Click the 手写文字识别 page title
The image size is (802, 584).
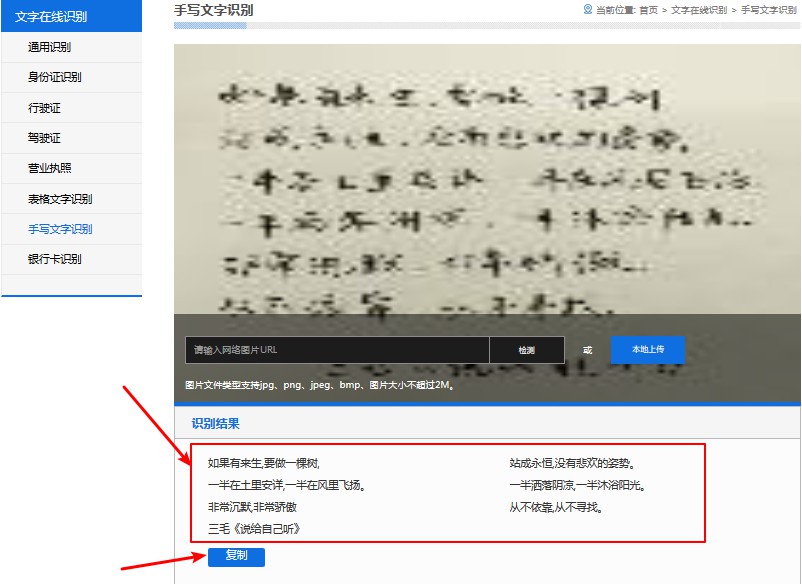pyautogui.click(x=213, y=10)
